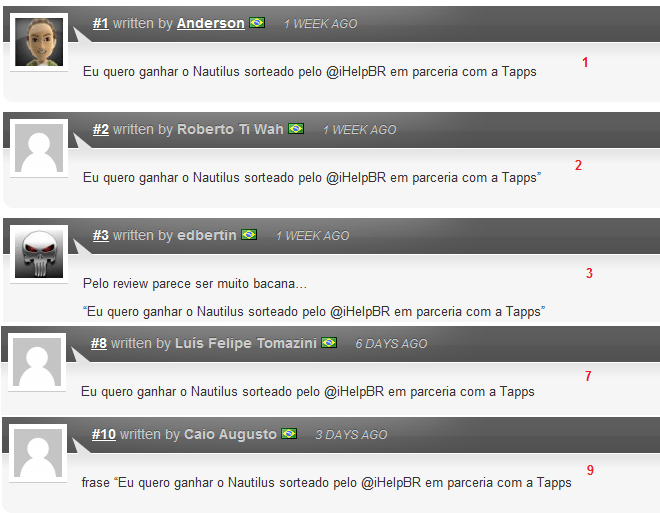Open the #2 comment permalink
This screenshot has height=513, width=660.
[101, 129]
